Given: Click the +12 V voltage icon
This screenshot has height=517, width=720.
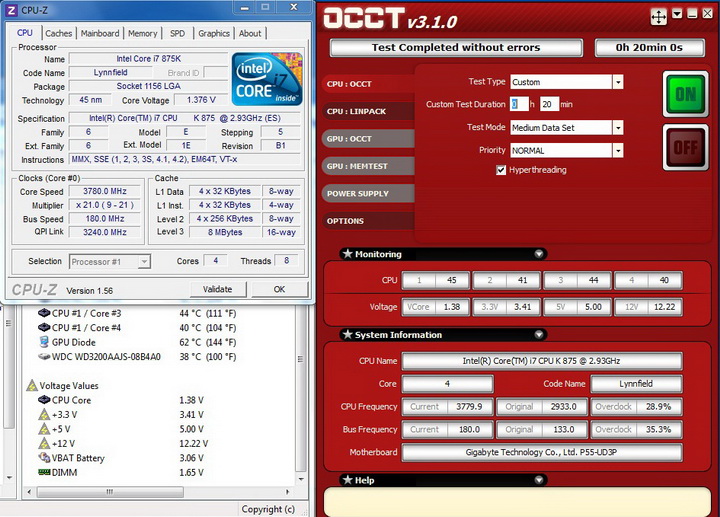Looking at the screenshot, I should click(x=44, y=443).
